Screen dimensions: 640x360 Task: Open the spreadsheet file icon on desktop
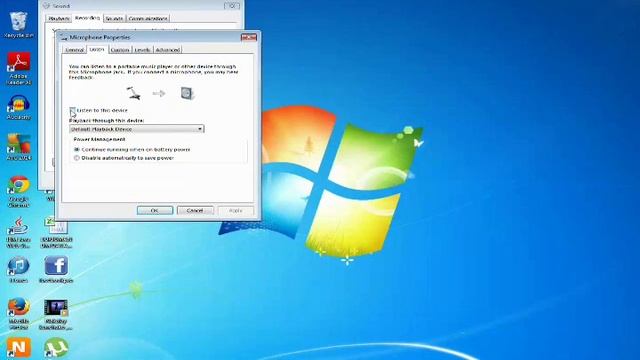click(x=56, y=232)
